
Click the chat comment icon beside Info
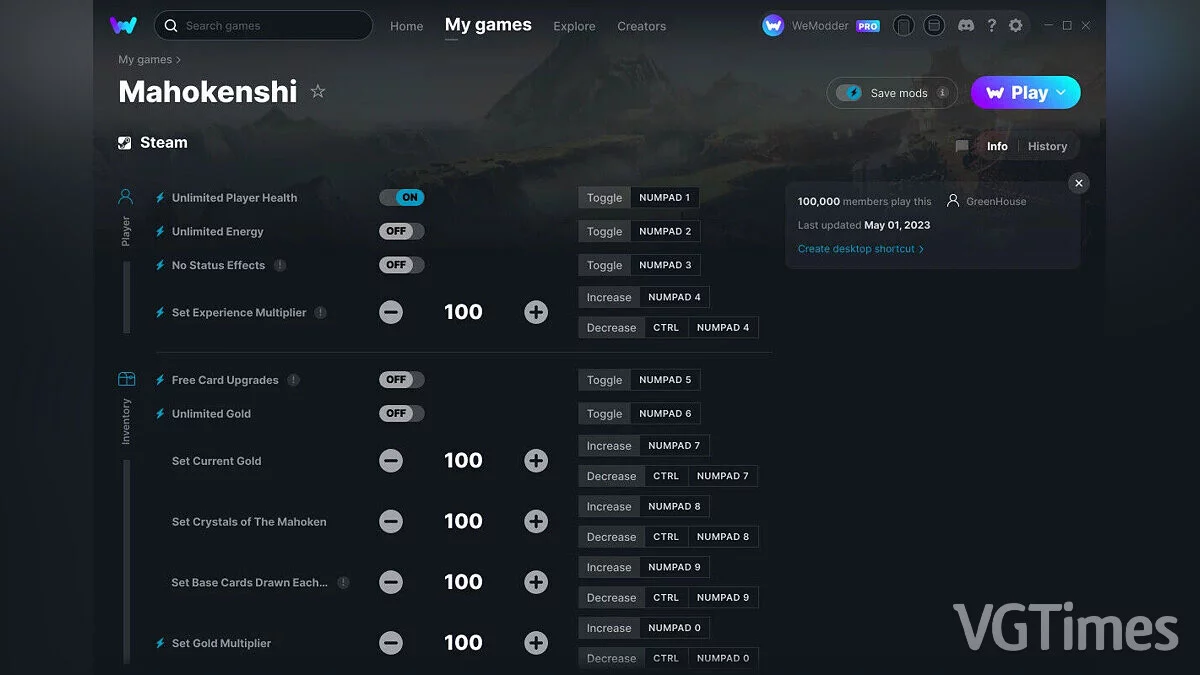[962, 146]
